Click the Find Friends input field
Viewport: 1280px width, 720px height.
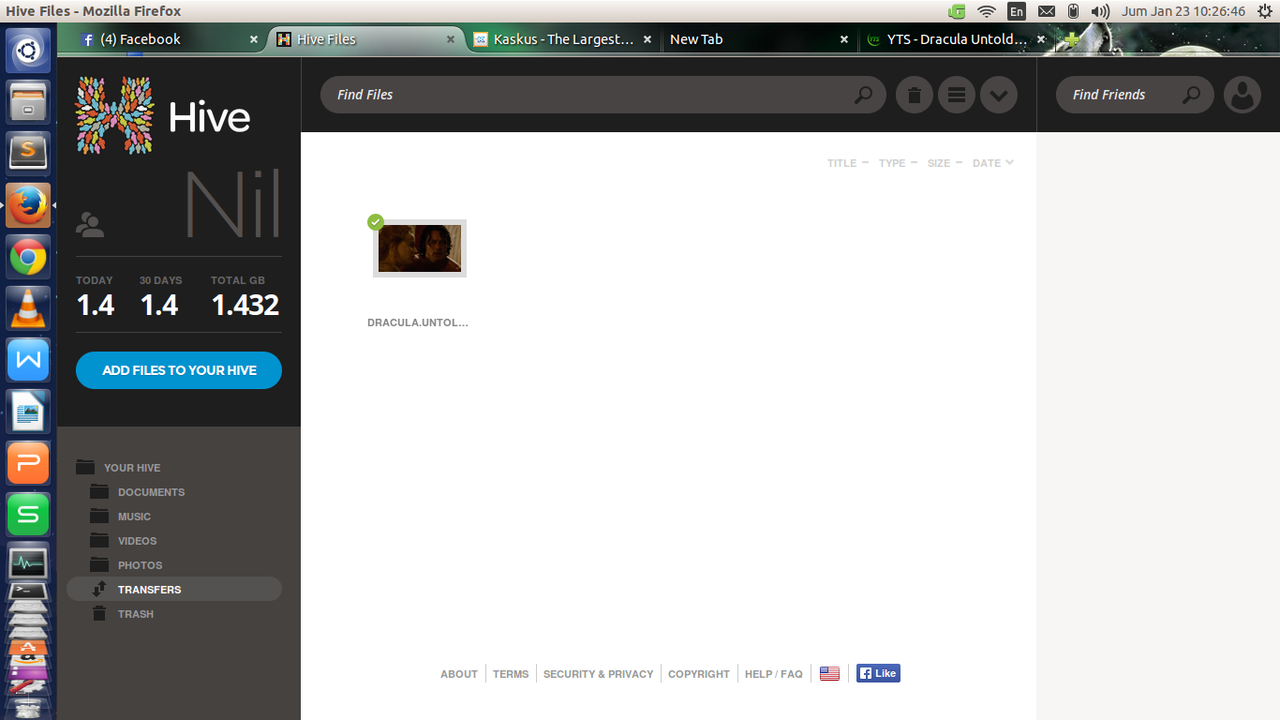click(1135, 95)
